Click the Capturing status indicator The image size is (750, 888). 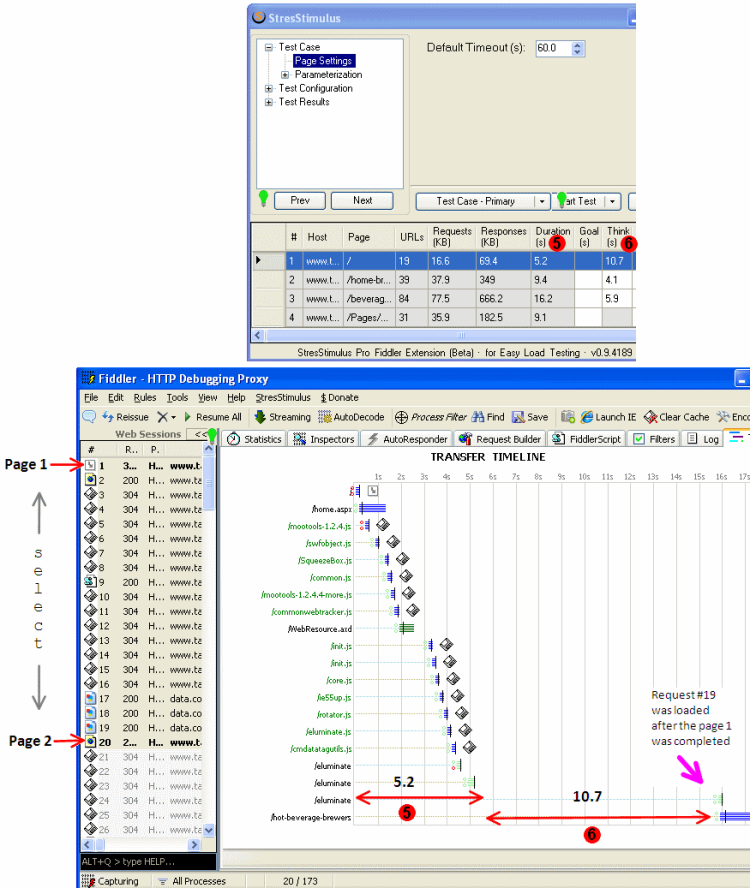click(110, 881)
